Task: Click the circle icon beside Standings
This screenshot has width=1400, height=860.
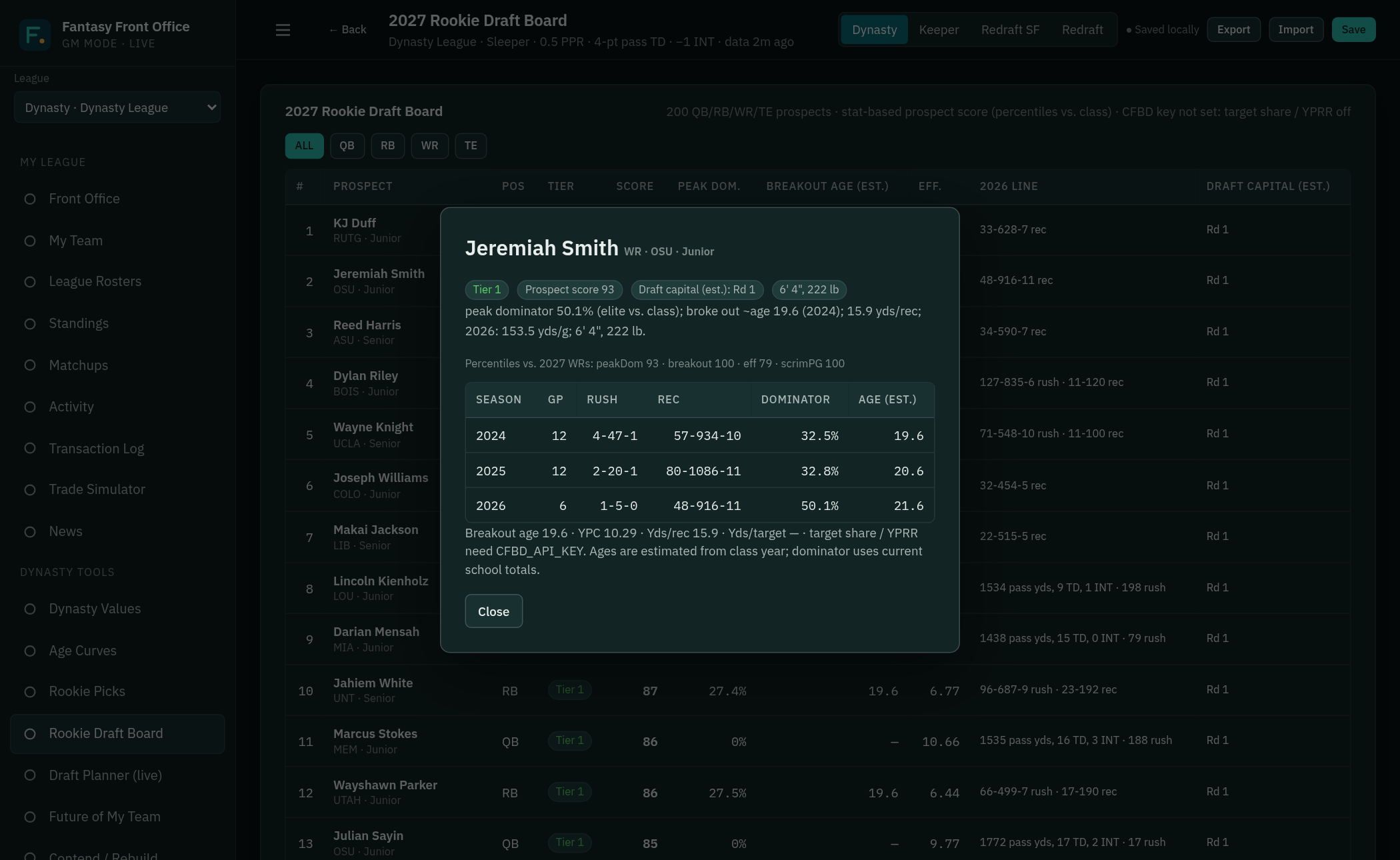Action: (30, 324)
